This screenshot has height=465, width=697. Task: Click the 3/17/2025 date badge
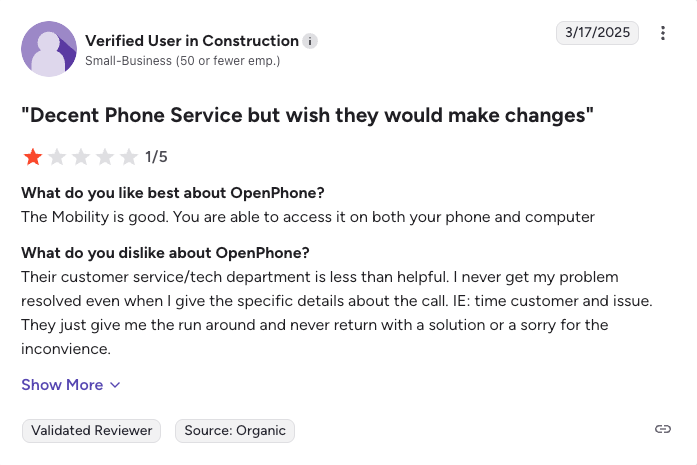click(x=597, y=33)
